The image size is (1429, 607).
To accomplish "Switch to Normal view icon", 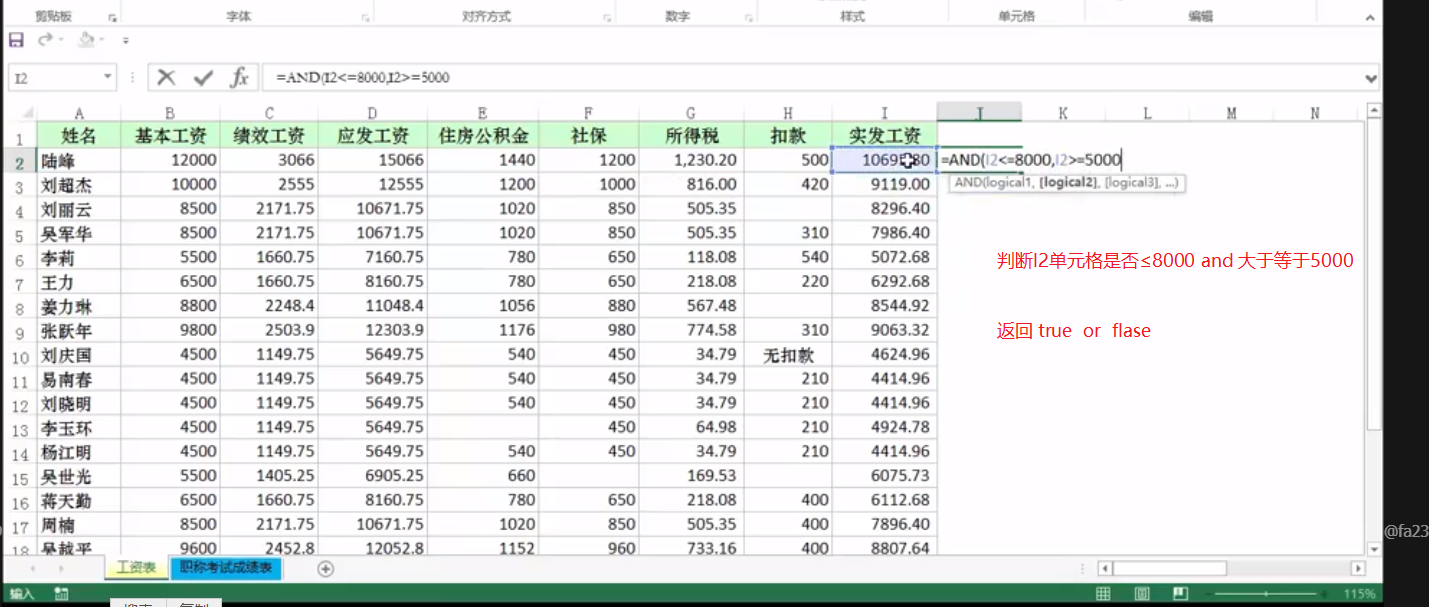I will [1103, 594].
